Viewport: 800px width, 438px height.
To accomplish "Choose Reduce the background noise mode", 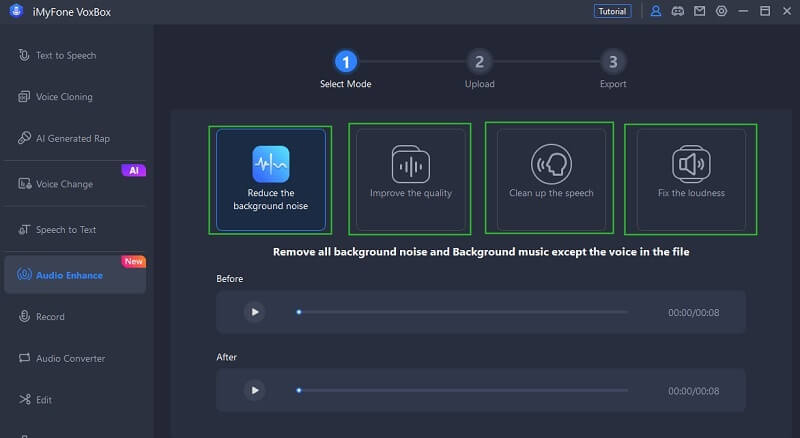I will pyautogui.click(x=270, y=180).
